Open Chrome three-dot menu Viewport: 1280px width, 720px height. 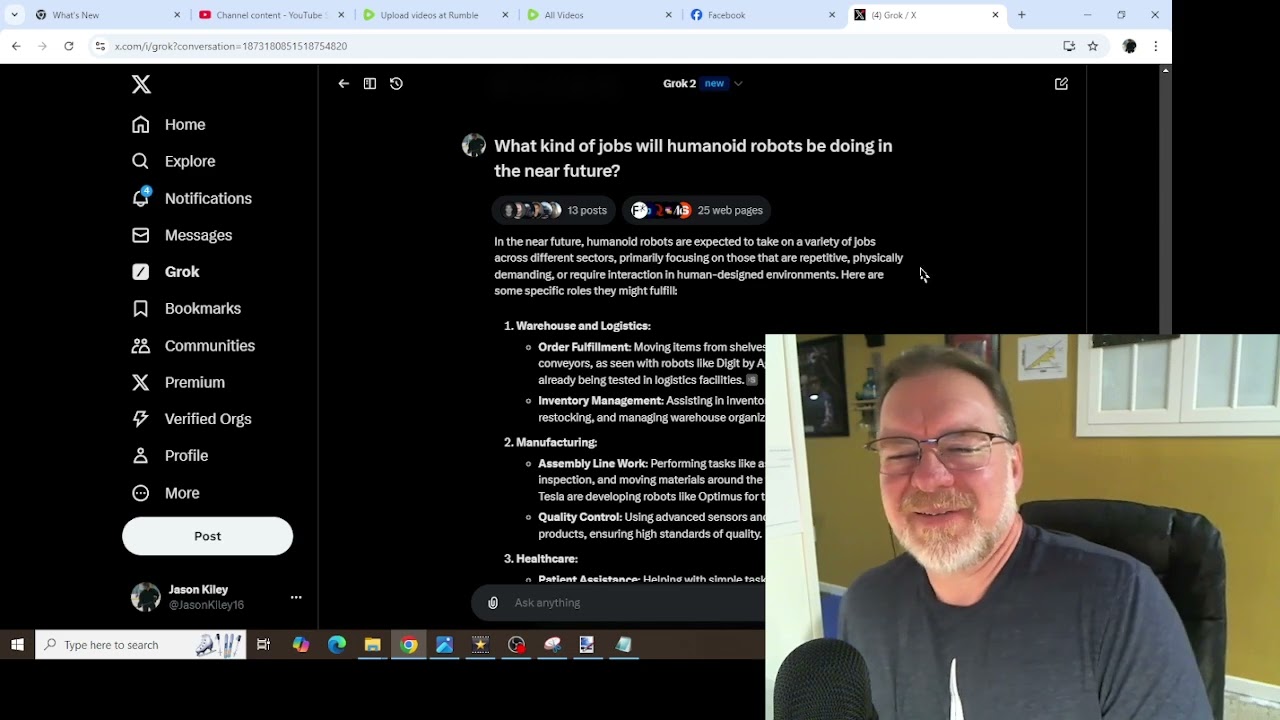tap(1156, 46)
